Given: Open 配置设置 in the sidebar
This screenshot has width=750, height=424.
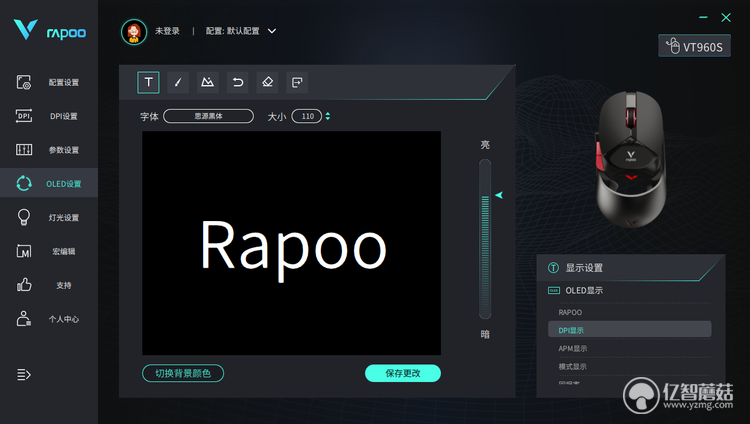Looking at the screenshot, I should [x=49, y=82].
